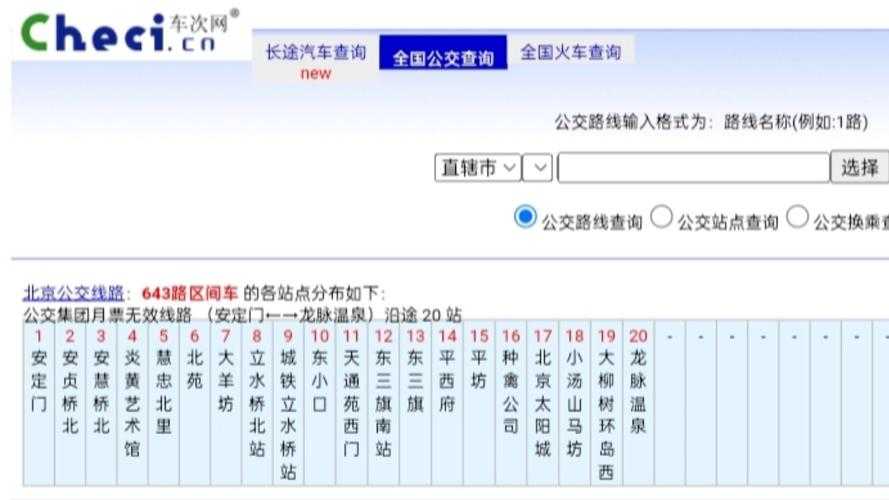Click station 20 龙脉温泉
This screenshot has width=889, height=500.
(x=638, y=392)
